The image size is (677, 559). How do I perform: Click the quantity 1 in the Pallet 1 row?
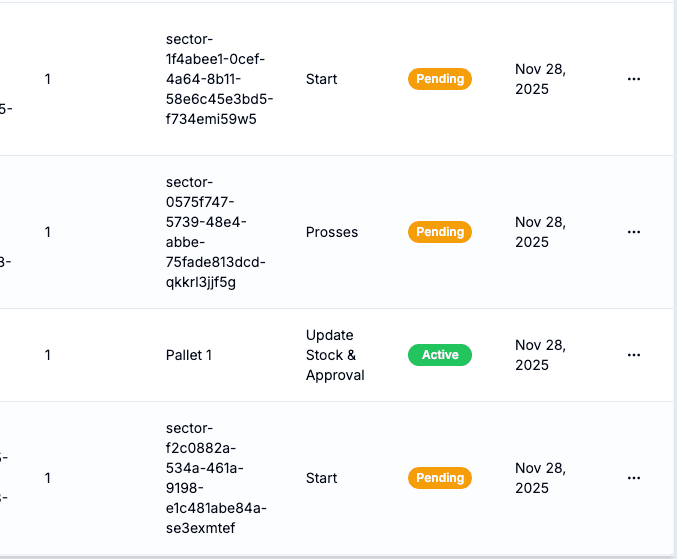[x=47, y=355]
